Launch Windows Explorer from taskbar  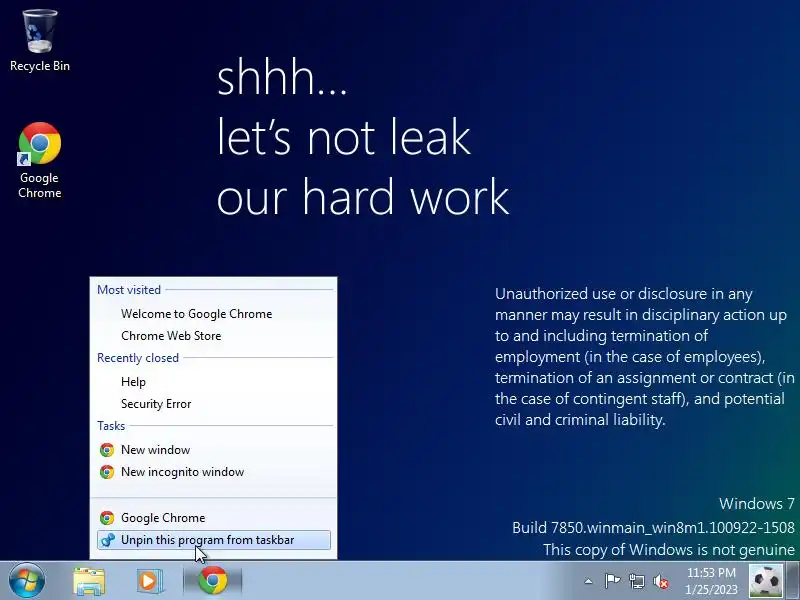89,581
